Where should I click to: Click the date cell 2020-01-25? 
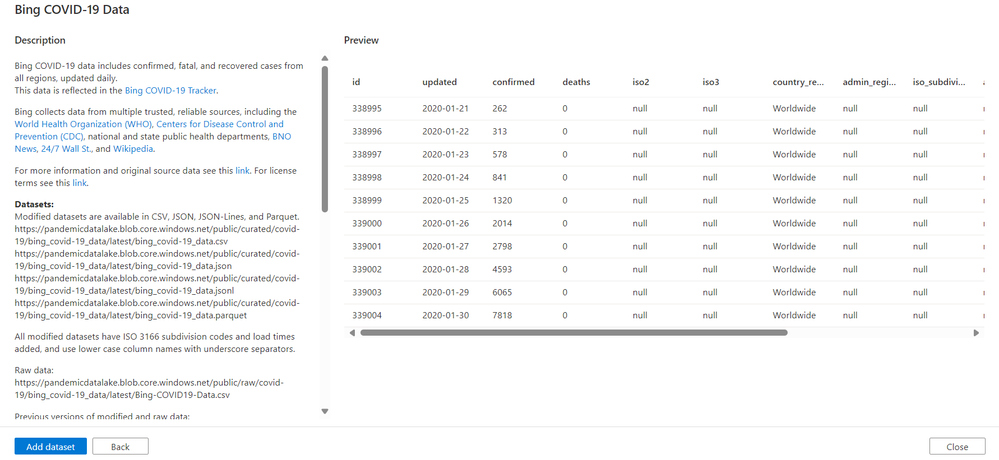pos(445,200)
